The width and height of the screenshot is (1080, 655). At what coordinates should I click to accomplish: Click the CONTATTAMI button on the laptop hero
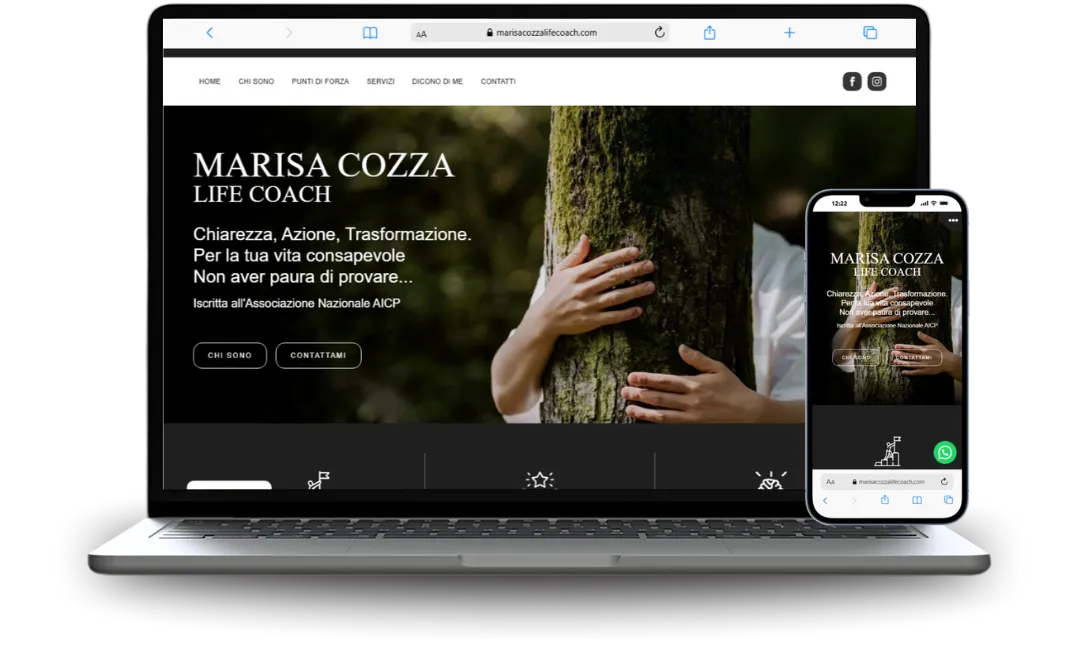[x=318, y=355]
